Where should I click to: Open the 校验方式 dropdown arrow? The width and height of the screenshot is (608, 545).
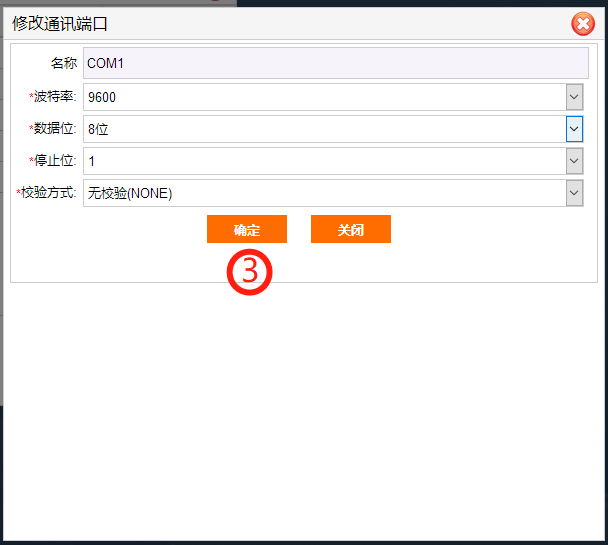[574, 193]
